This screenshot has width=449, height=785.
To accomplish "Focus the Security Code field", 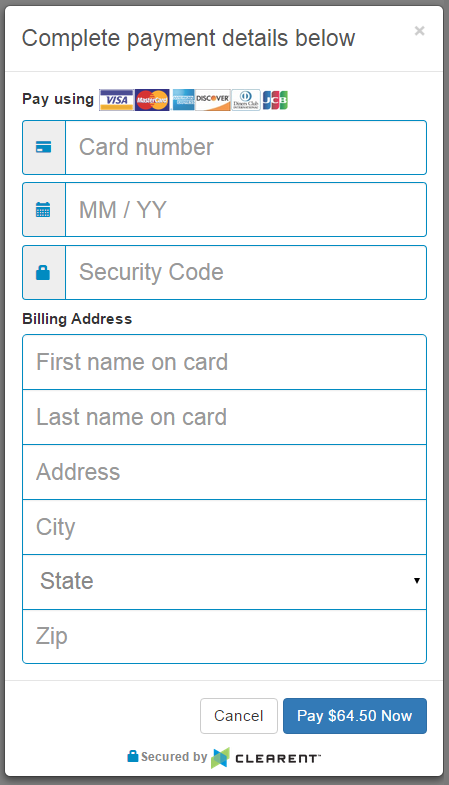I will (246, 272).
